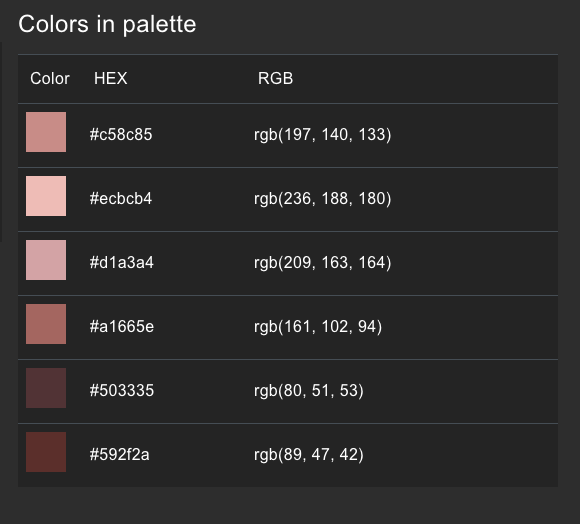The height and width of the screenshot is (524, 580).
Task: Choose the #a1665e swatch square
Action: [46, 324]
